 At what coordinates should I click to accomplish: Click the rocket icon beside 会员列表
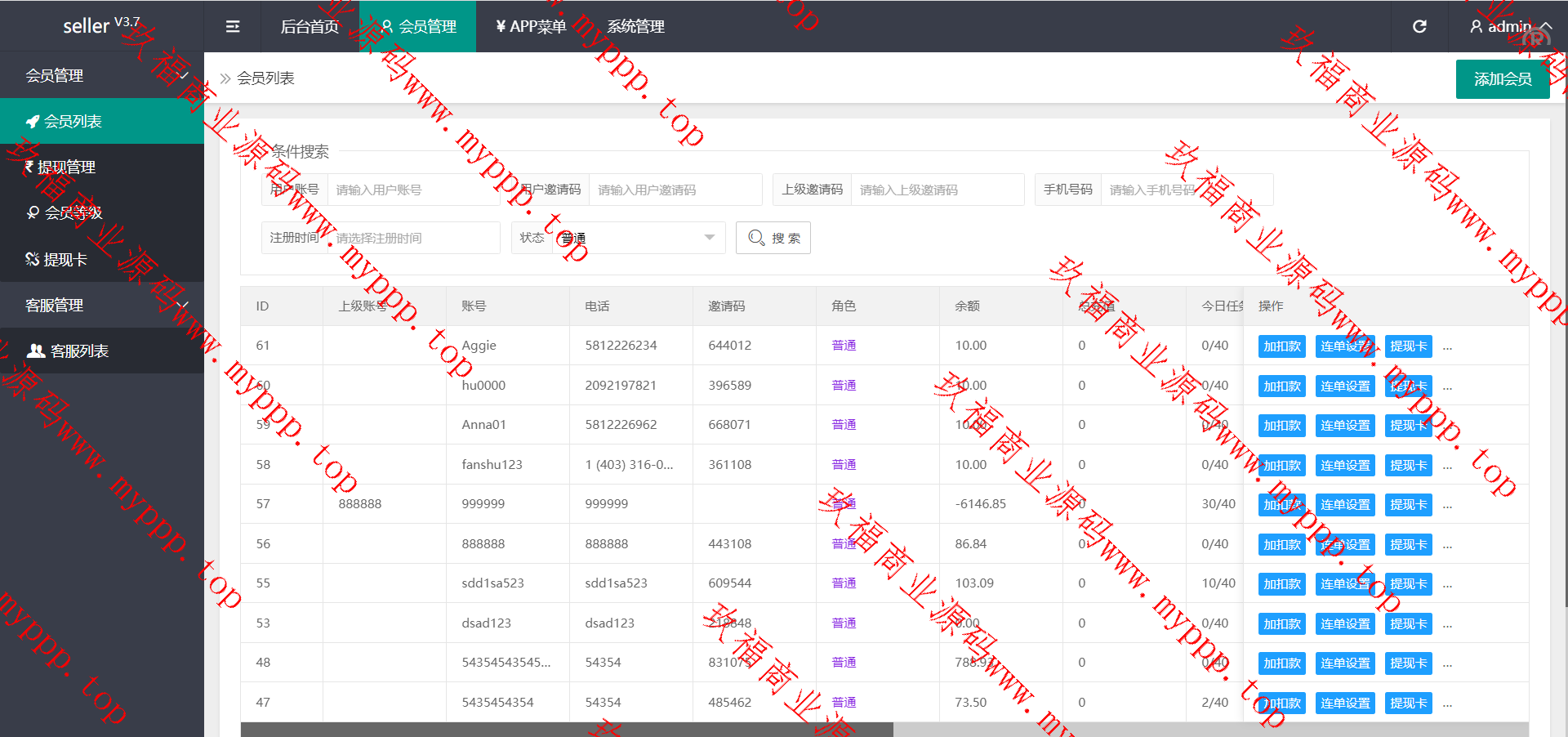(x=33, y=122)
